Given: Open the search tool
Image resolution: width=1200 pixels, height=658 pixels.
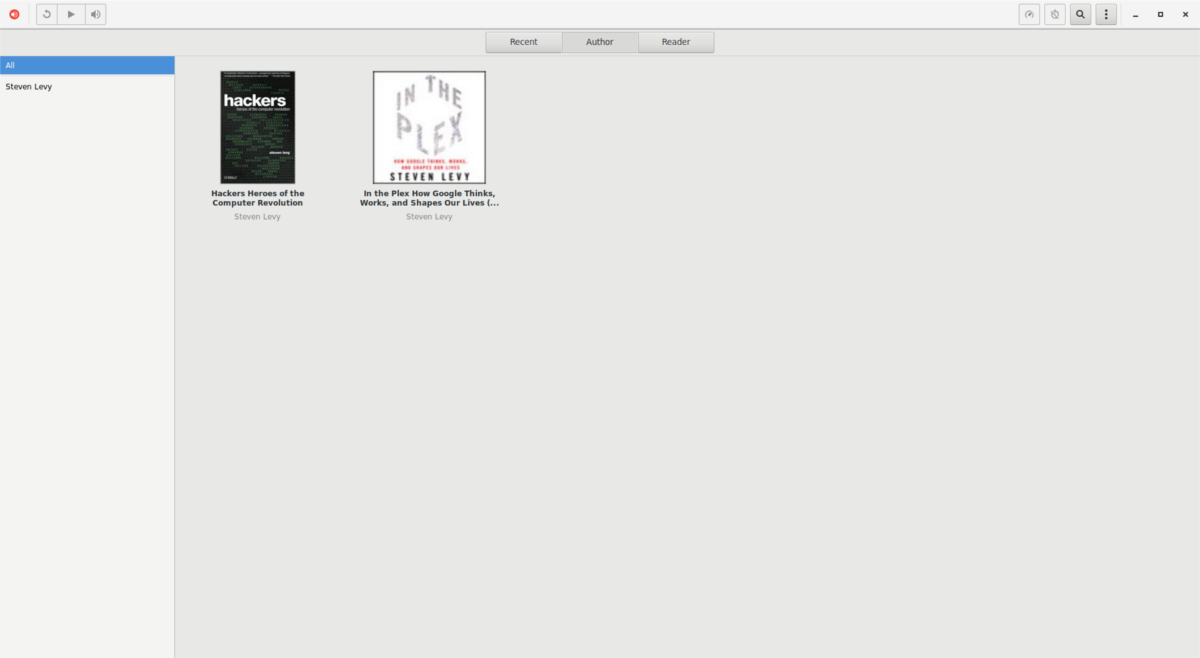Looking at the screenshot, I should point(1080,14).
